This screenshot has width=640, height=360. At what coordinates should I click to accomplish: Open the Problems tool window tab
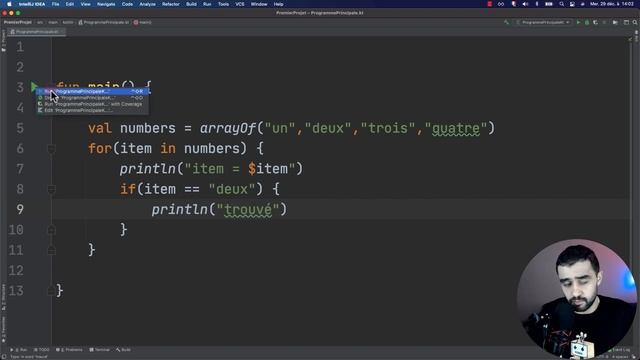(x=69, y=350)
